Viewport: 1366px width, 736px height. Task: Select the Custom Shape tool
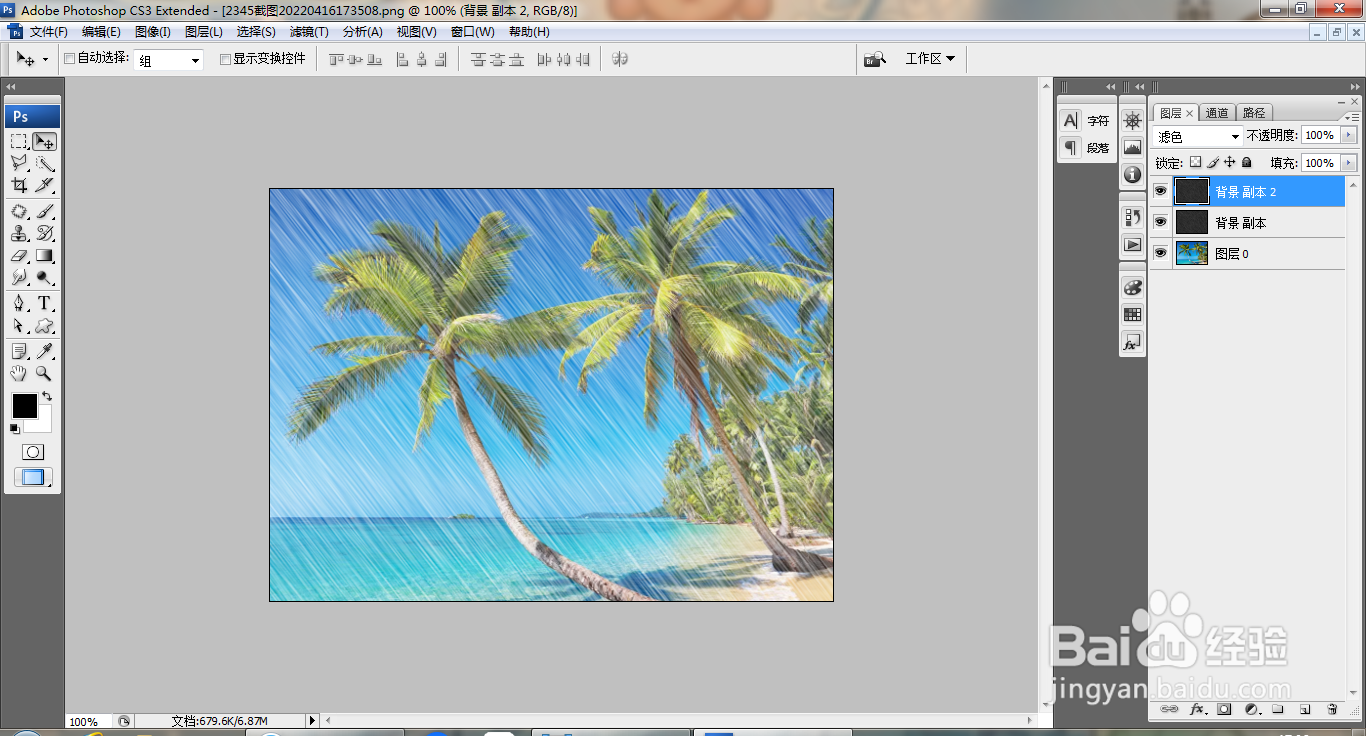45,325
